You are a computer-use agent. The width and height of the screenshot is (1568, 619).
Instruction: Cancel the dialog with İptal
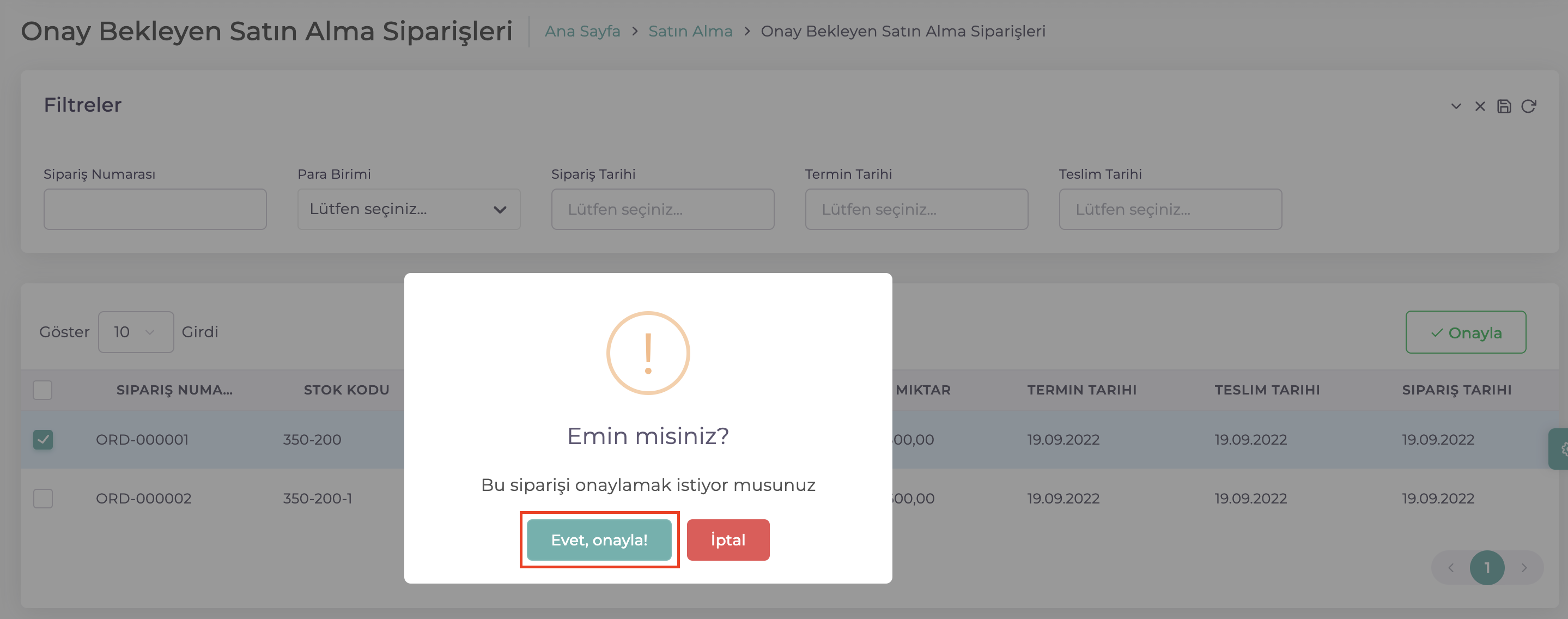point(728,540)
